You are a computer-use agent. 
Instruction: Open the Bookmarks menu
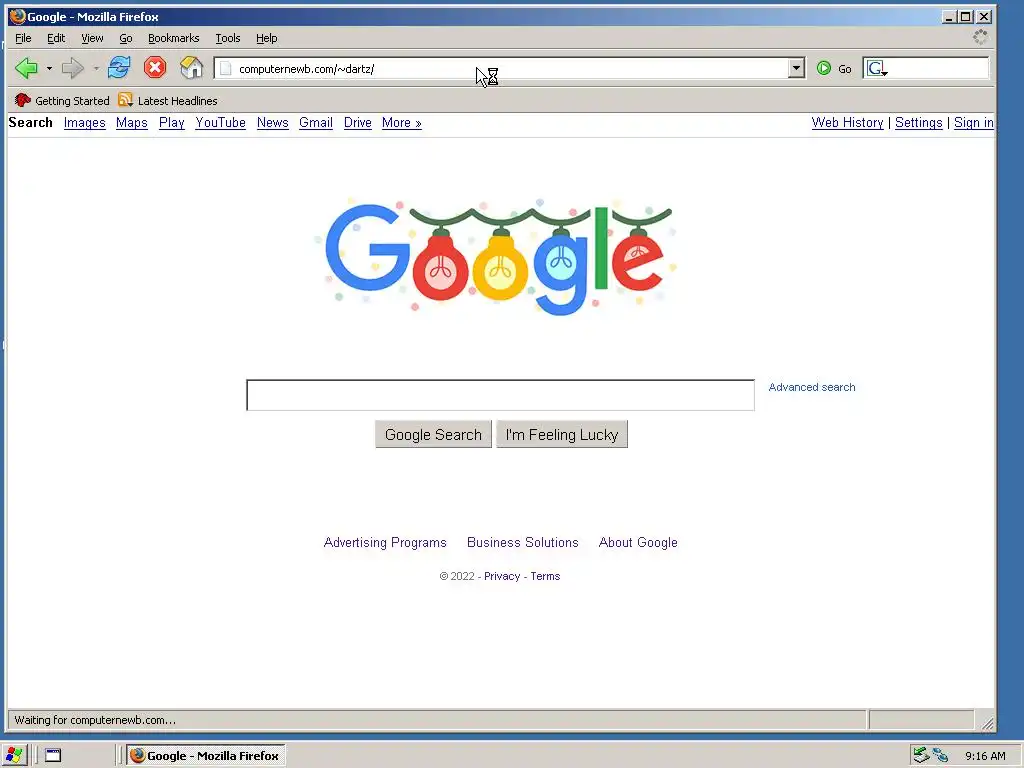tap(174, 38)
